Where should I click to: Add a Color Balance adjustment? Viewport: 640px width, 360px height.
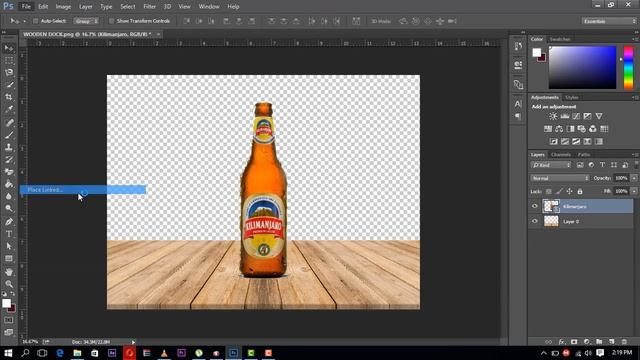click(559, 129)
